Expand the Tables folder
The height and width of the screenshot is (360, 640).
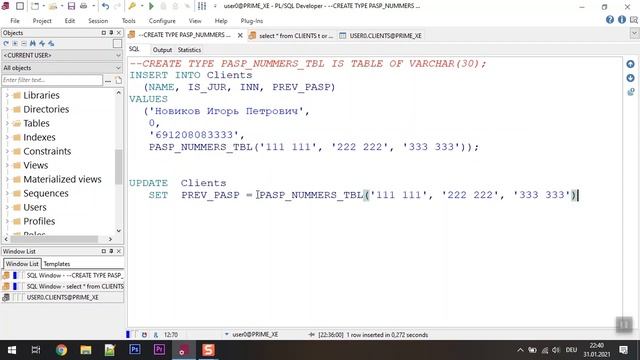[x=7, y=123]
